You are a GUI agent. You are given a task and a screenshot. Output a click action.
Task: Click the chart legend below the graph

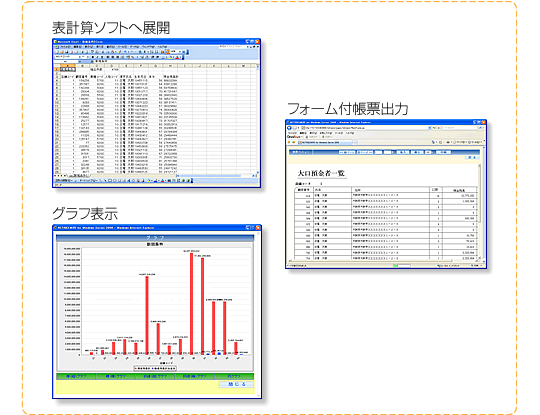pos(155,368)
